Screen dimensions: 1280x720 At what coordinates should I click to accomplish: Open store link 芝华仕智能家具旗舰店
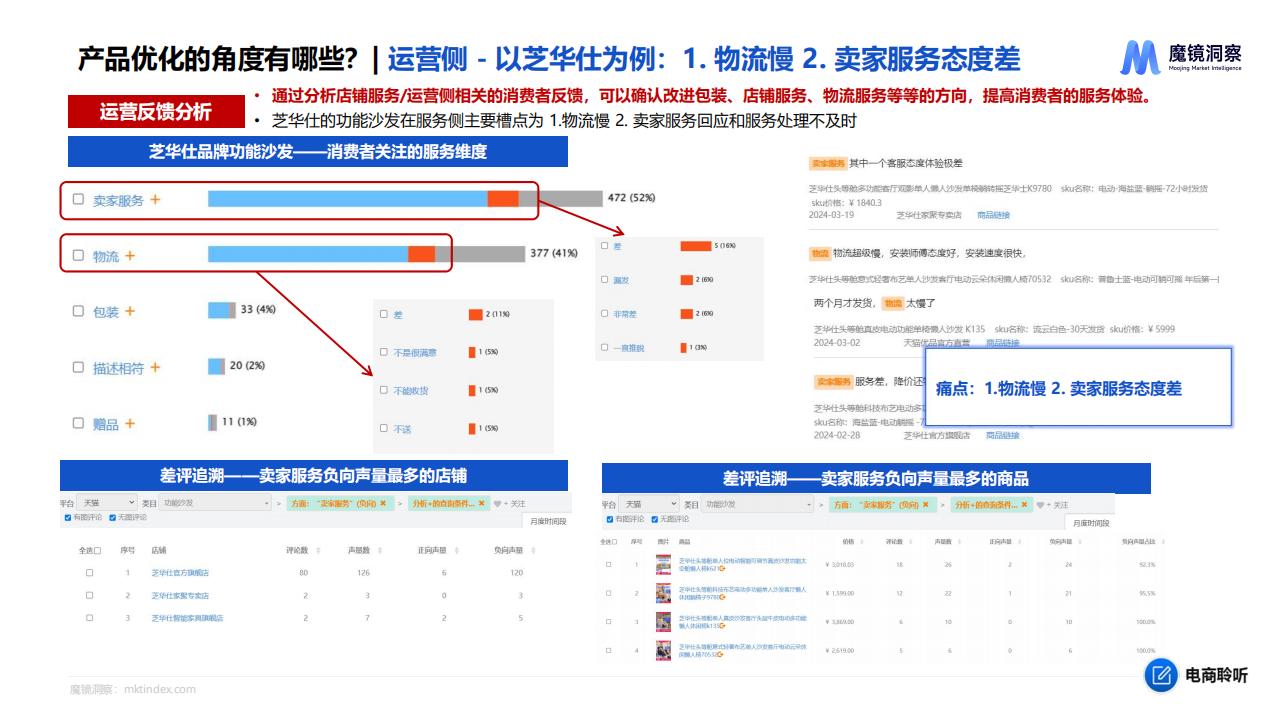click(187, 618)
